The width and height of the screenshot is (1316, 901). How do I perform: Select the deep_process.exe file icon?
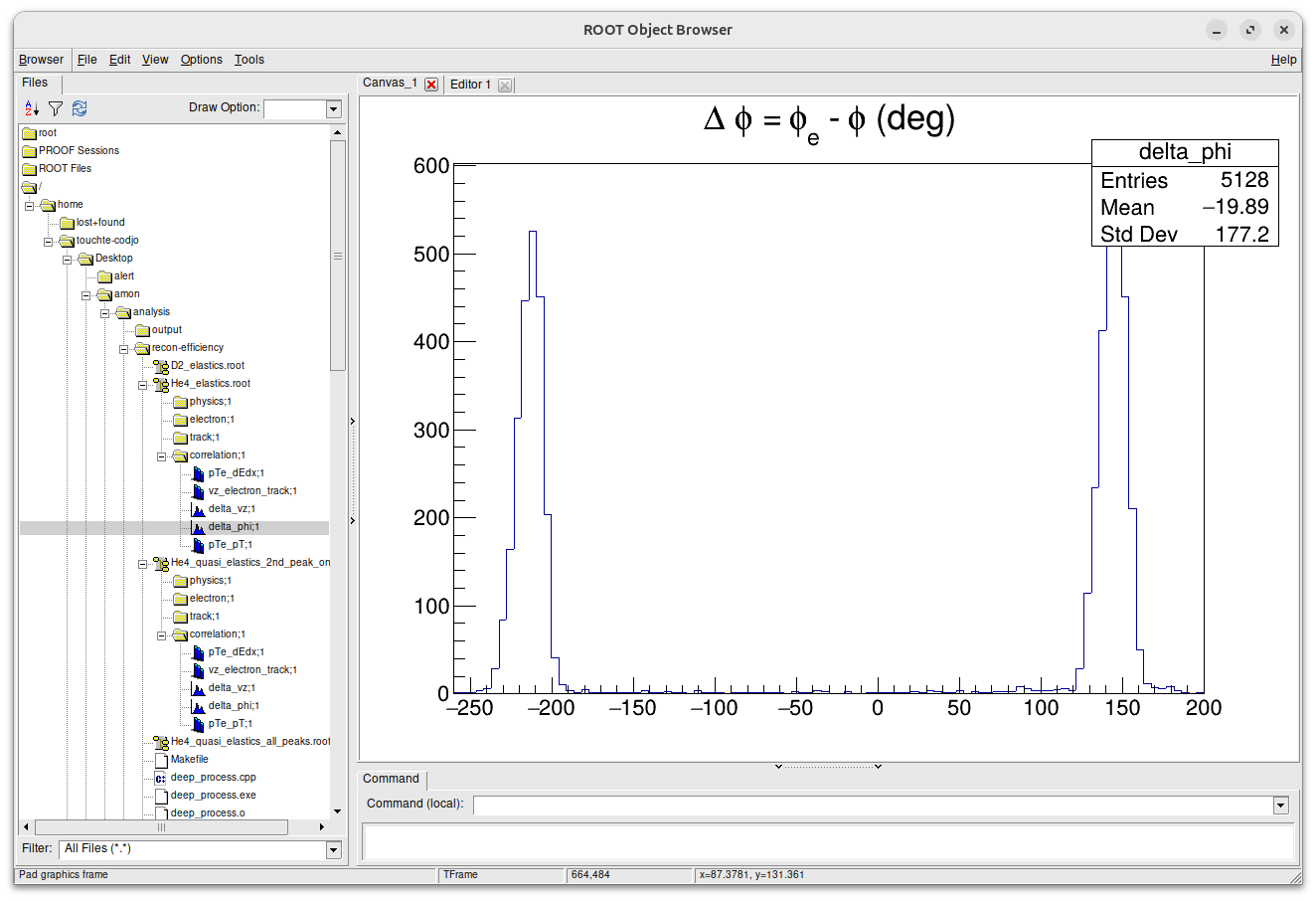click(161, 796)
